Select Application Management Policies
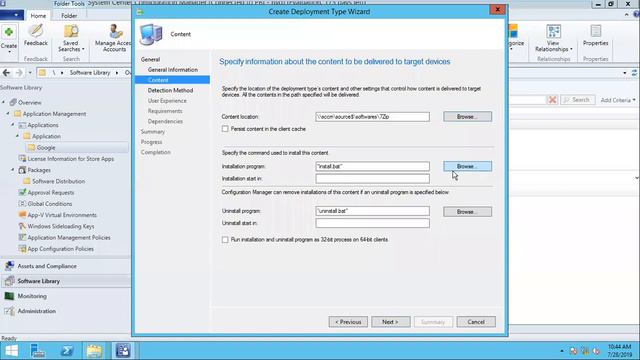 pyautogui.click(x=69, y=237)
